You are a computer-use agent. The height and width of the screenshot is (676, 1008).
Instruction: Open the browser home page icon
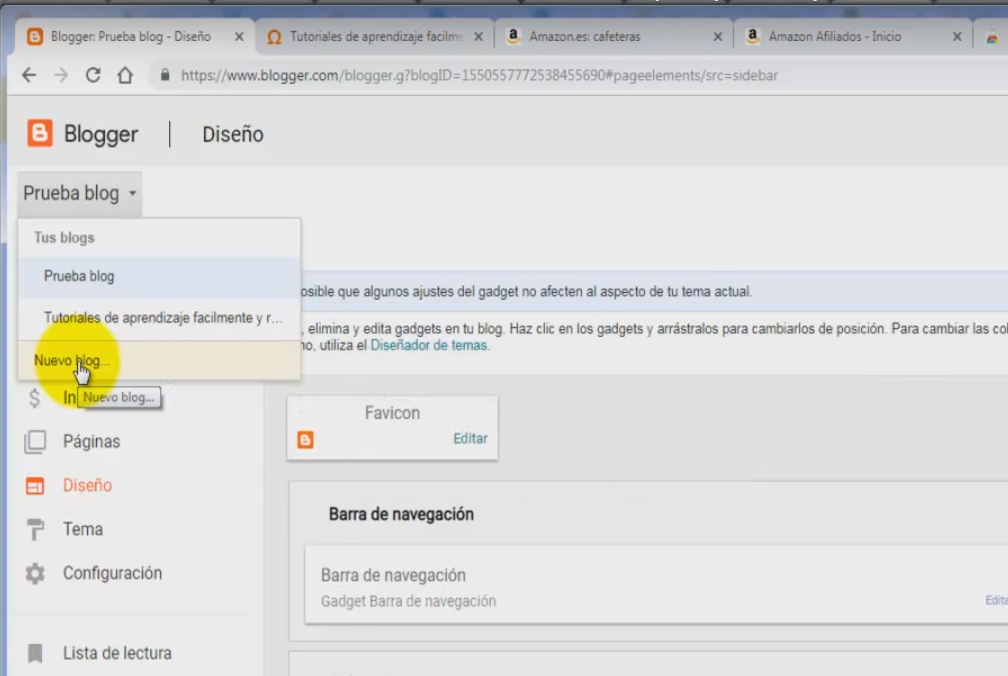pyautogui.click(x=125, y=75)
